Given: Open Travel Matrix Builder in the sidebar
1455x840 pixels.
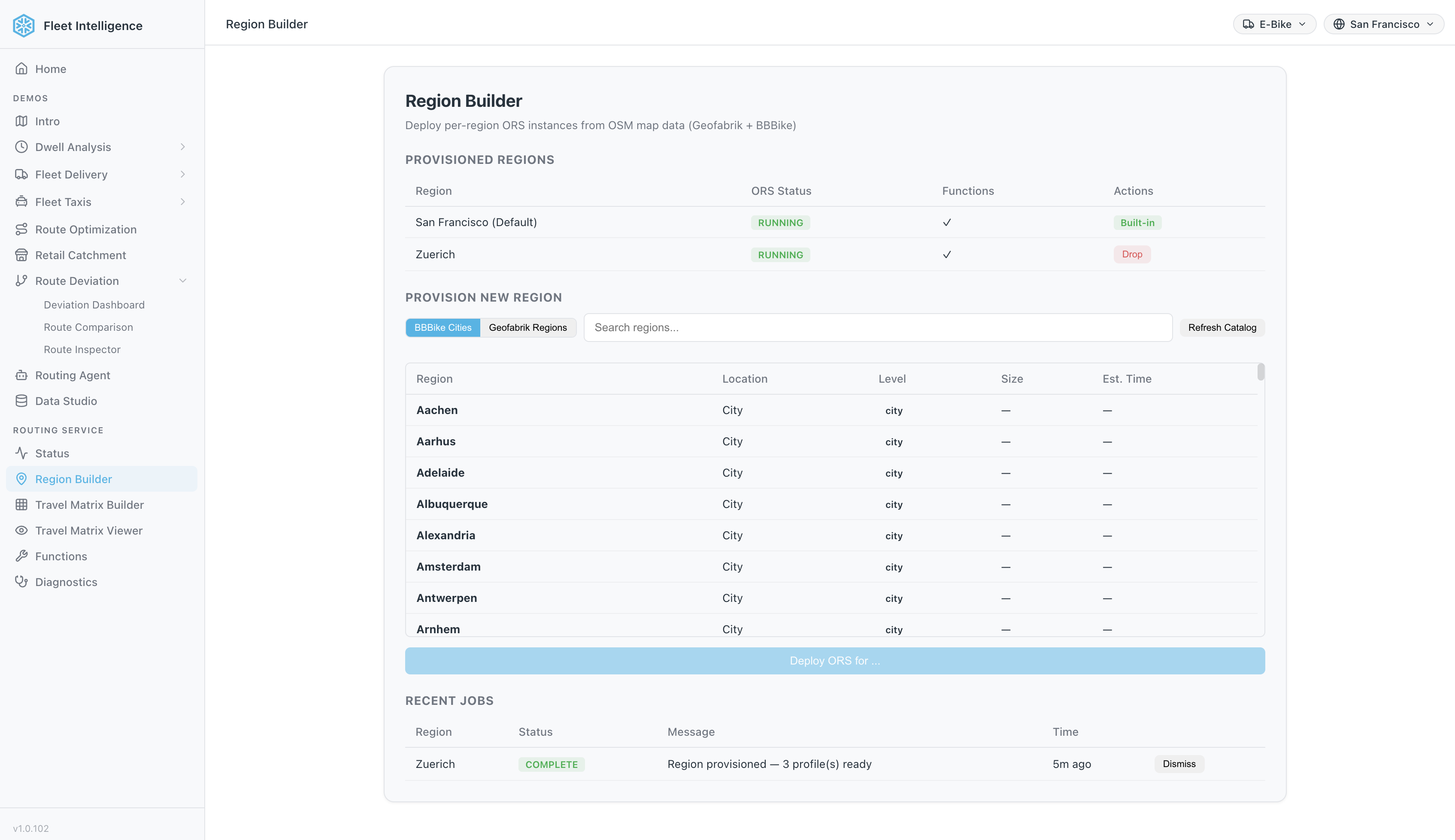Looking at the screenshot, I should (89, 505).
